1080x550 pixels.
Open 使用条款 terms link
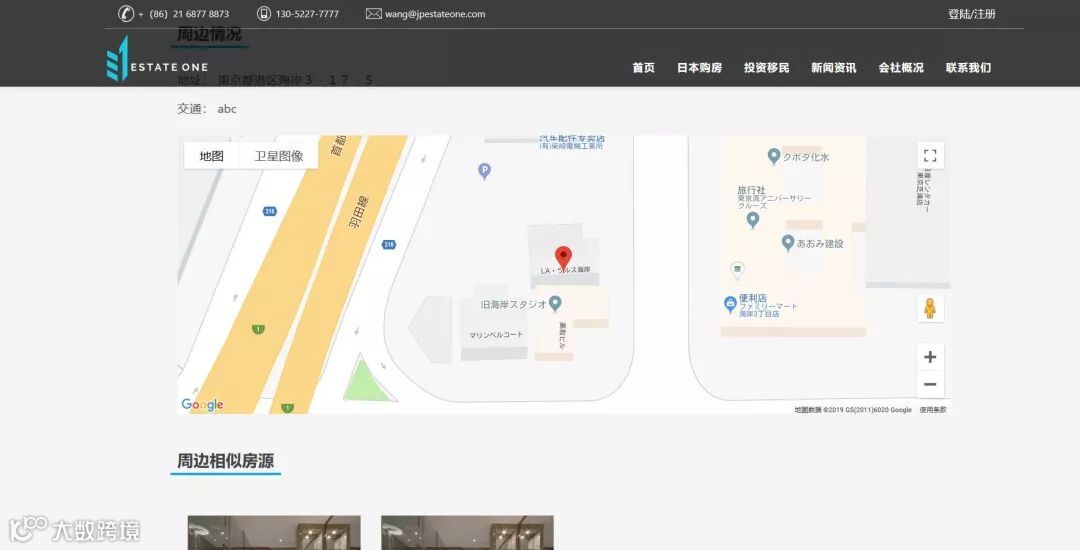(x=933, y=410)
